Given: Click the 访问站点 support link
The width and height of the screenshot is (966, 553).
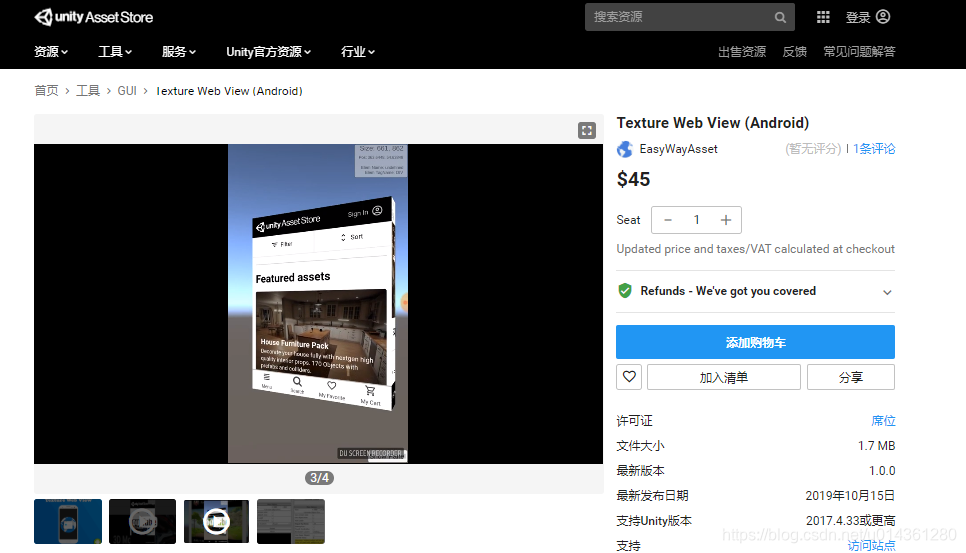Looking at the screenshot, I should point(871,546).
